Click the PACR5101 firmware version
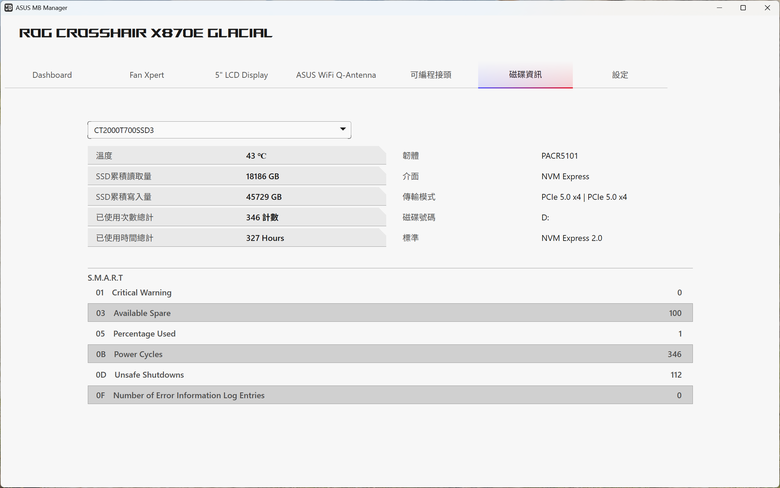 560,156
